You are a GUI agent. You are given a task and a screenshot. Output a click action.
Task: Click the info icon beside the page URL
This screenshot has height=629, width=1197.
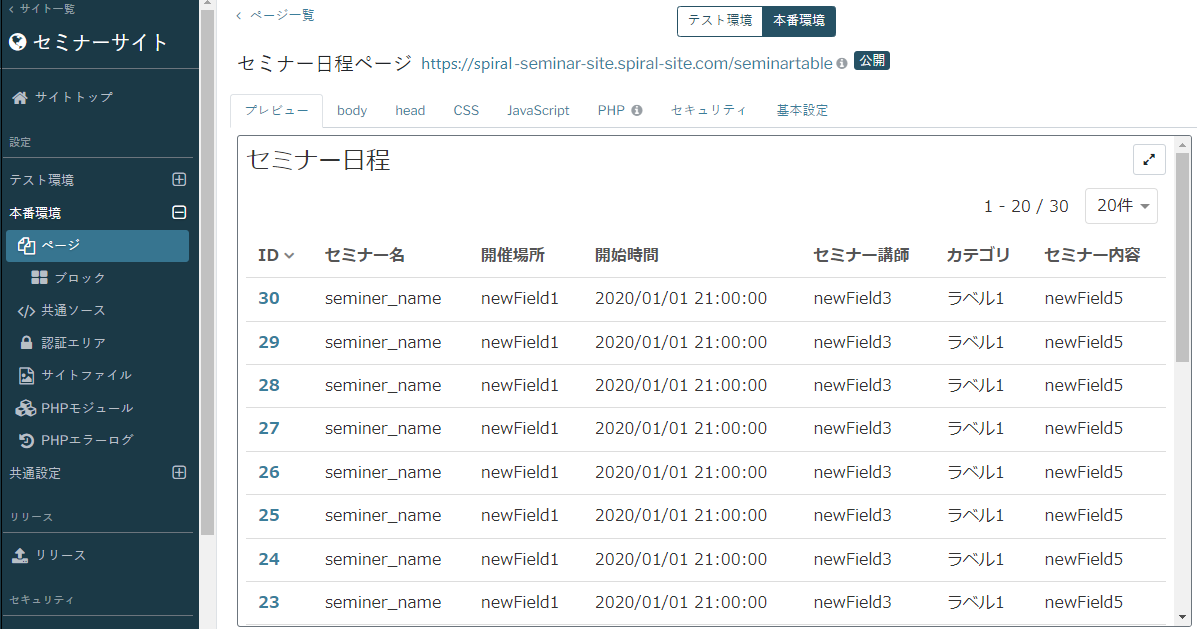[x=841, y=63]
